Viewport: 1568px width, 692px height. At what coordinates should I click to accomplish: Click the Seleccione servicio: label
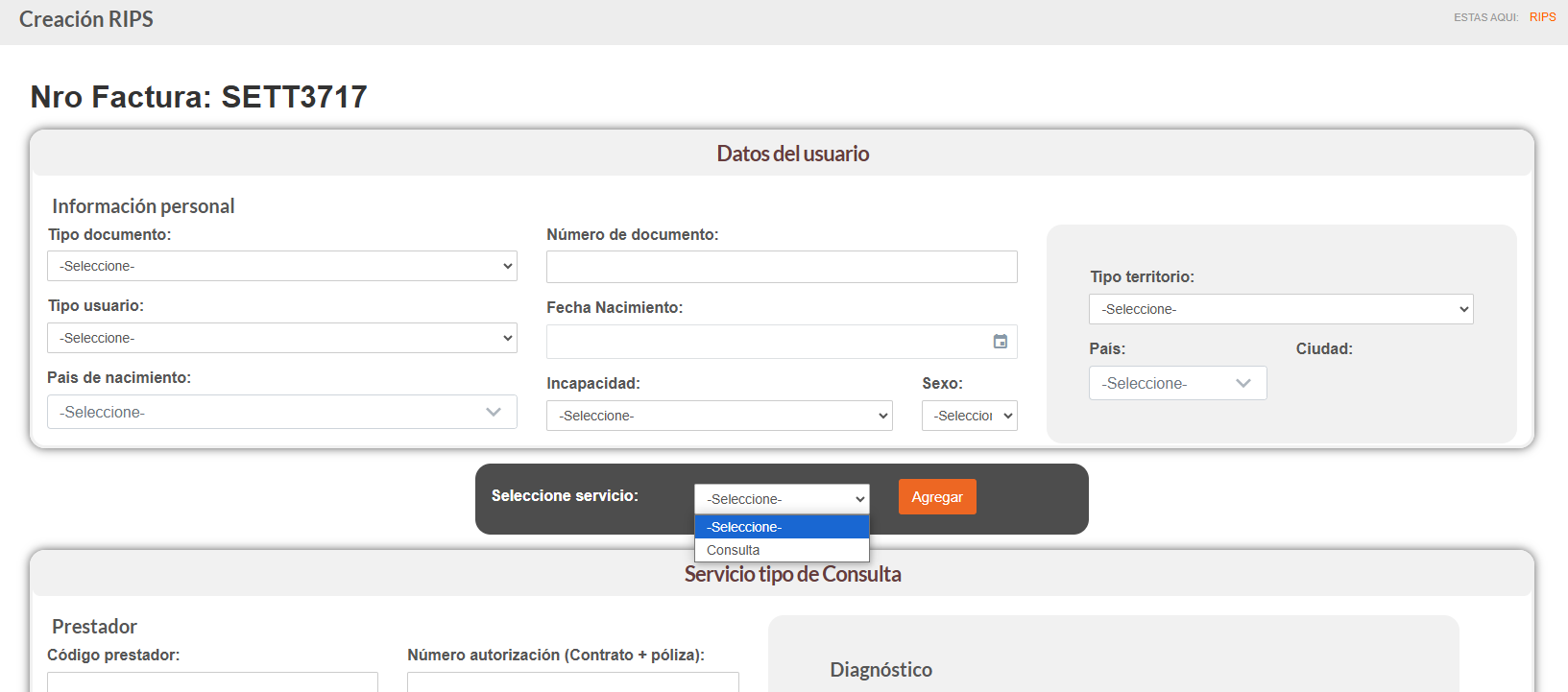[x=565, y=495]
